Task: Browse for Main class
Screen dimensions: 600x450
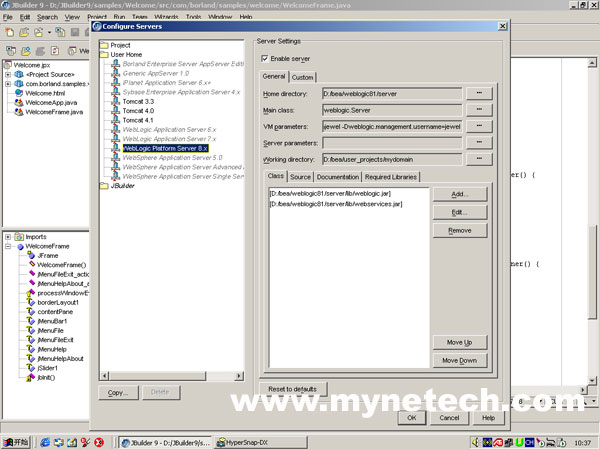Action: tap(479, 109)
